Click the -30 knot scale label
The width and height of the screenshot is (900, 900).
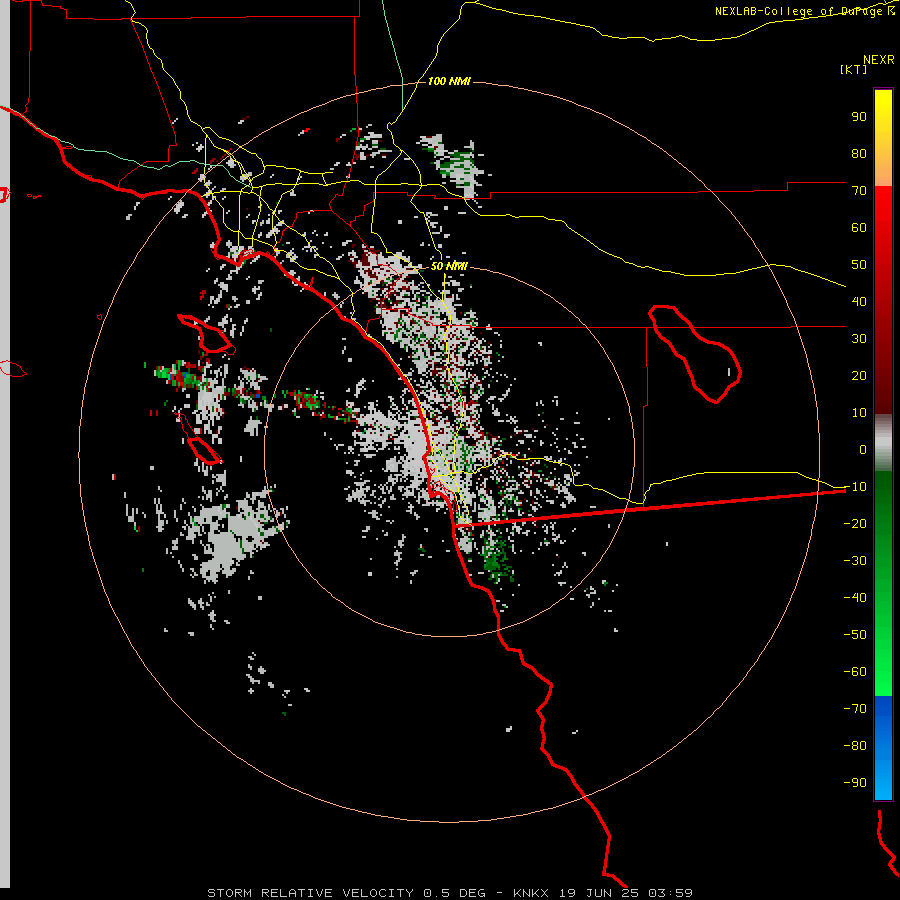(855, 561)
